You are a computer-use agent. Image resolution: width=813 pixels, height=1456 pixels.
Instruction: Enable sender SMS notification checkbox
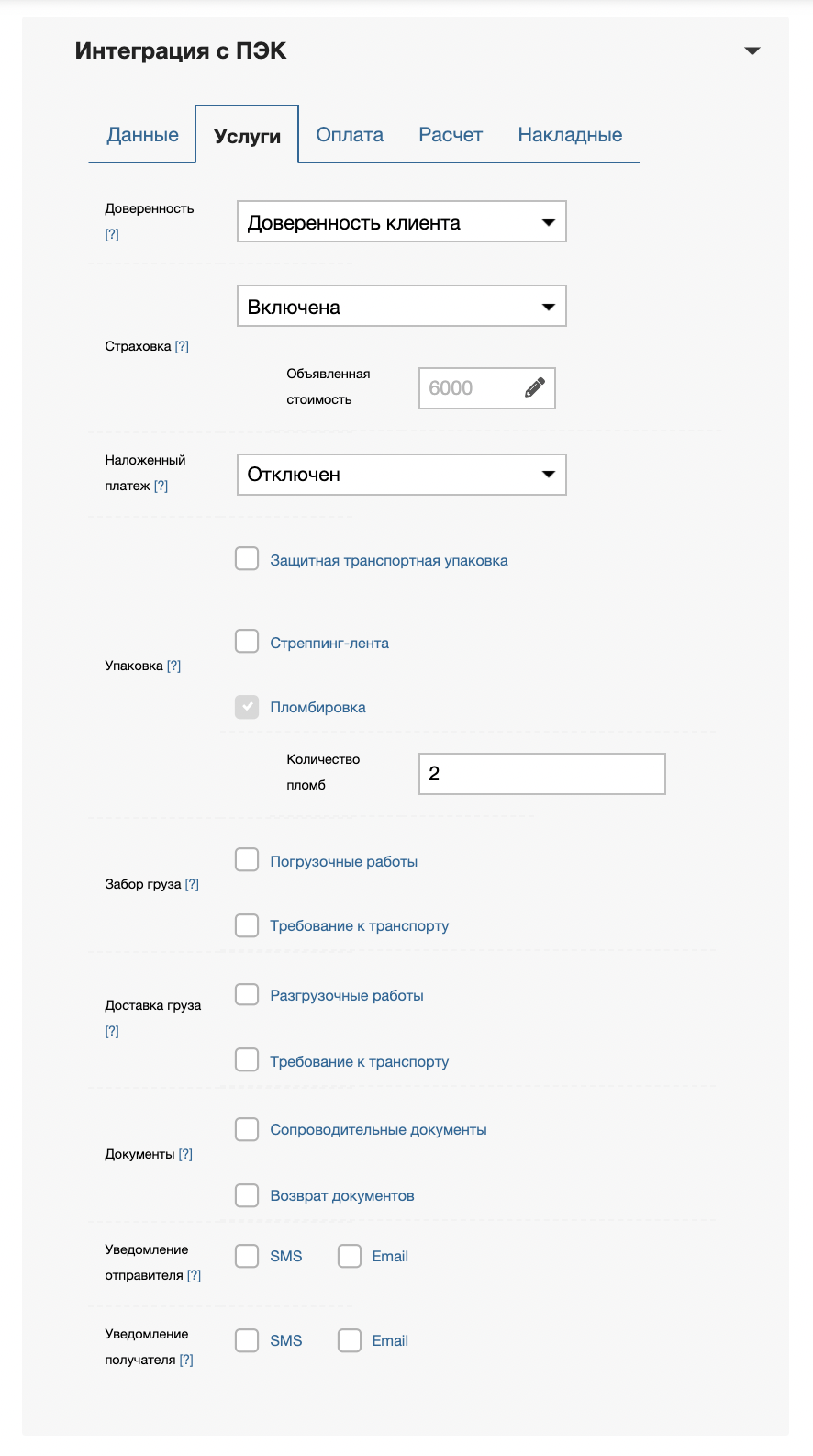[247, 1256]
